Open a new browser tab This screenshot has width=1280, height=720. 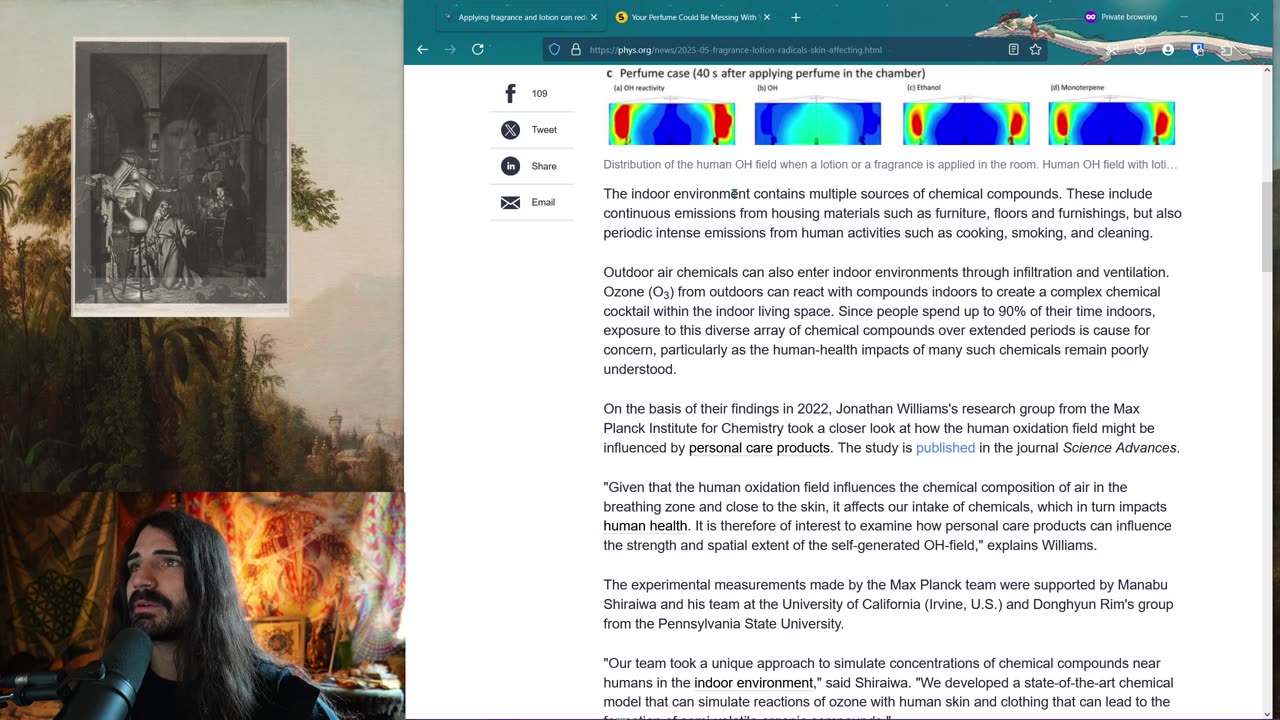click(x=796, y=17)
